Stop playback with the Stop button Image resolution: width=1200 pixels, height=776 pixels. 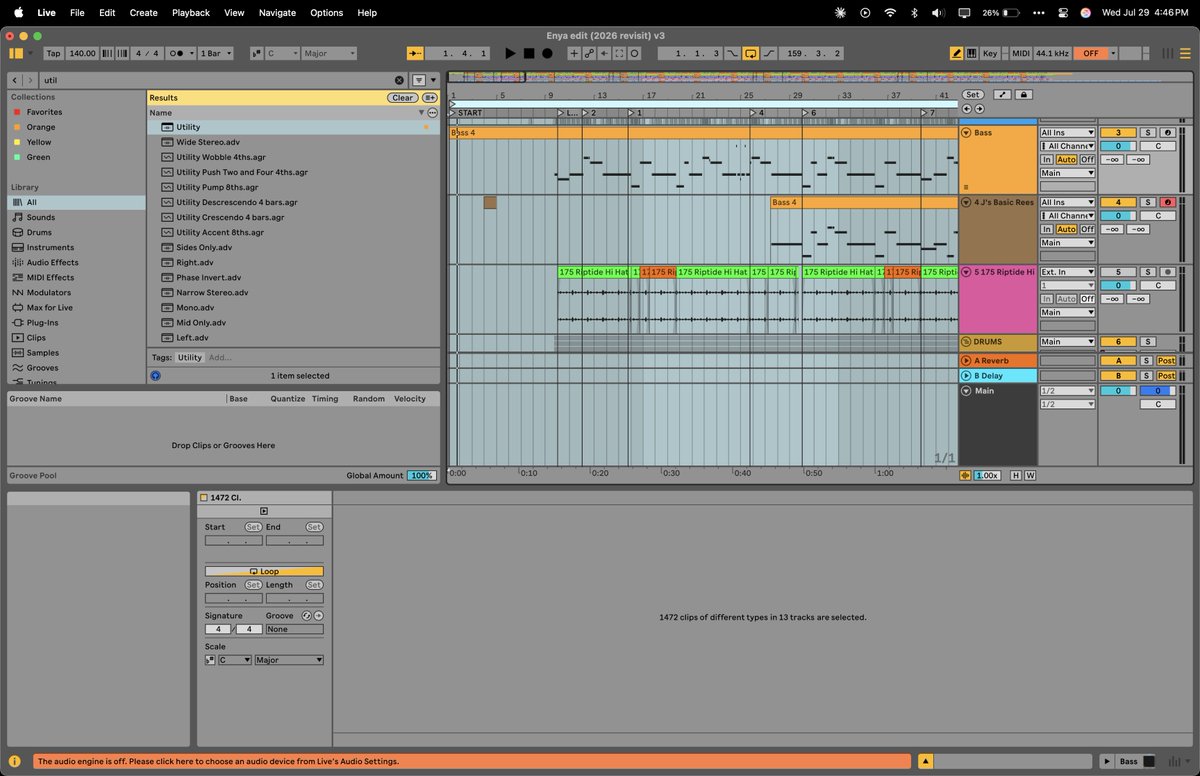point(529,53)
